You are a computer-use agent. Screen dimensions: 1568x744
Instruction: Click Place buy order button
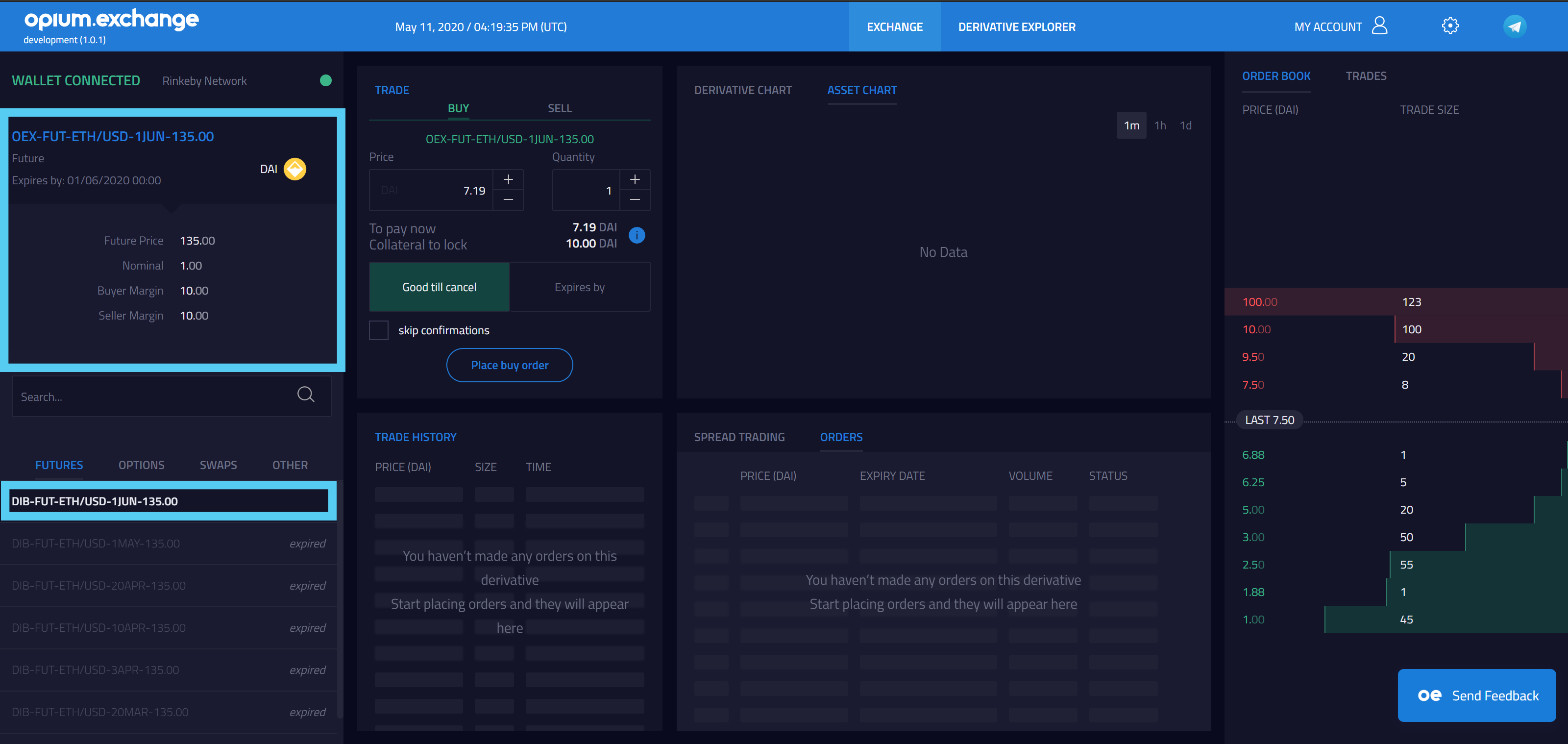click(x=510, y=365)
